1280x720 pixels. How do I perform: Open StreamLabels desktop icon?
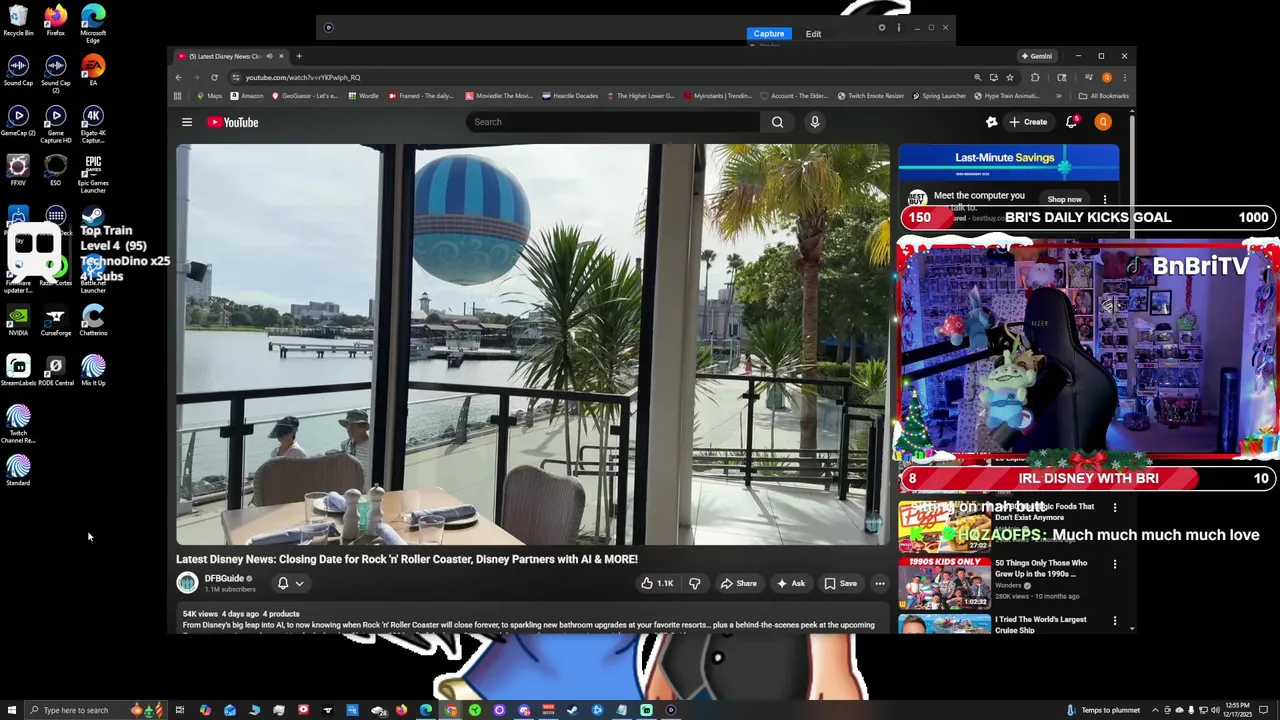pos(18,370)
